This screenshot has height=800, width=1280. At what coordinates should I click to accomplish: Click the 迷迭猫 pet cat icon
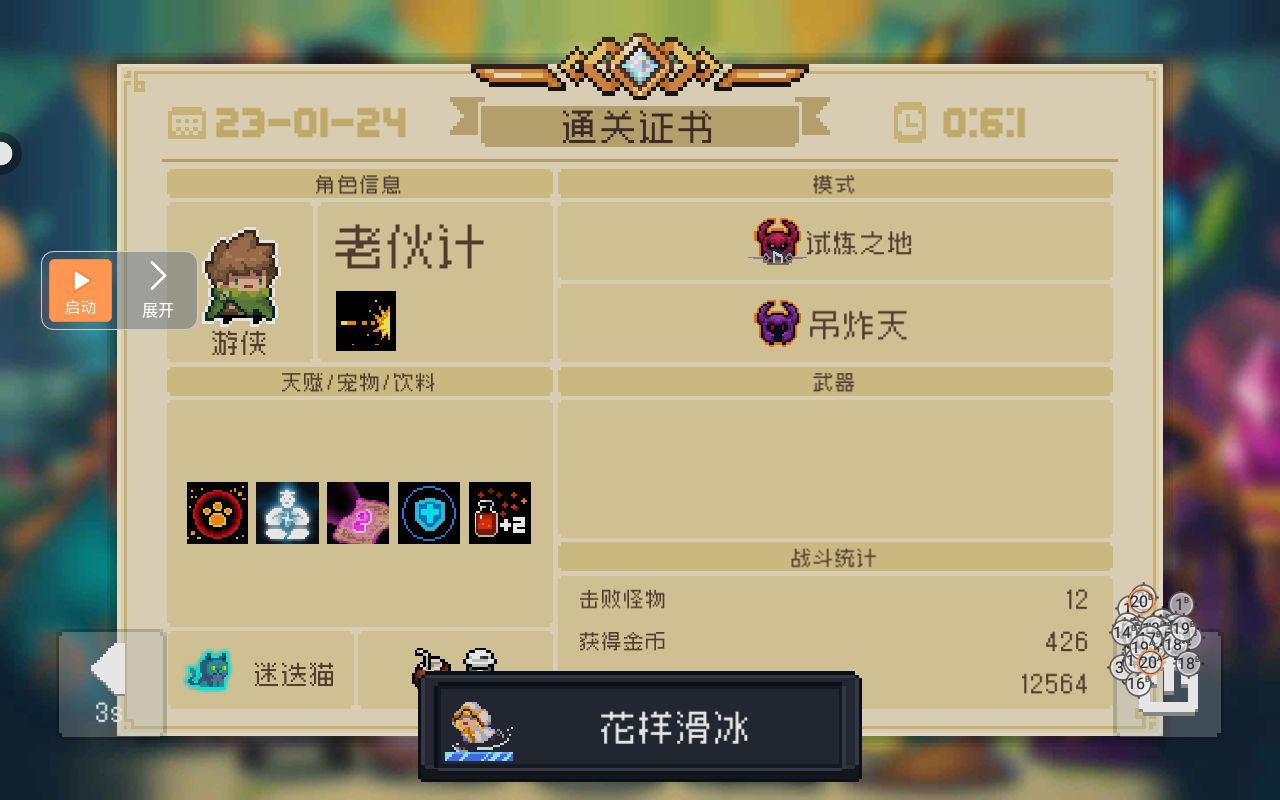click(210, 671)
